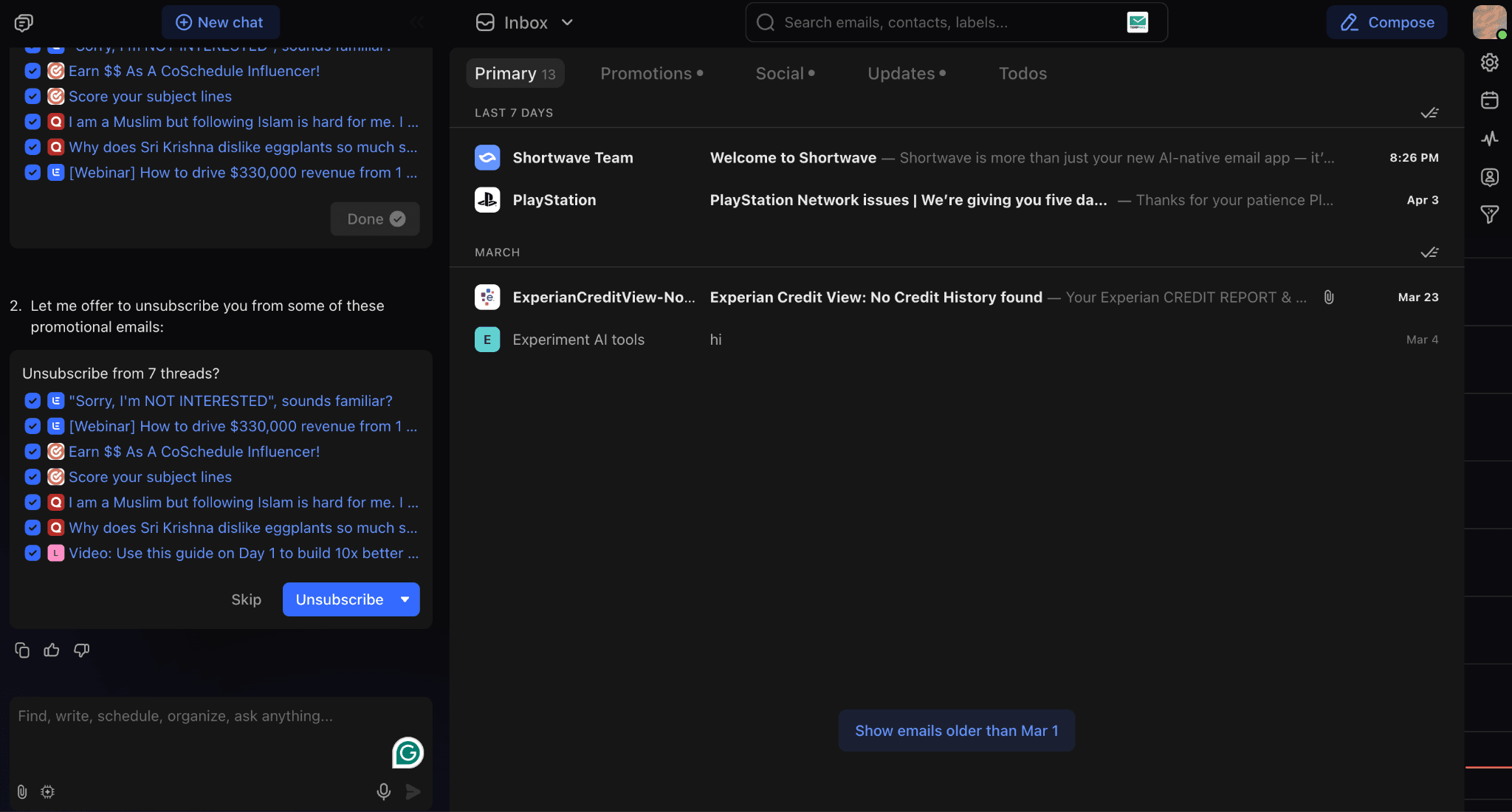Show emails older than Mar 1

coord(956,730)
